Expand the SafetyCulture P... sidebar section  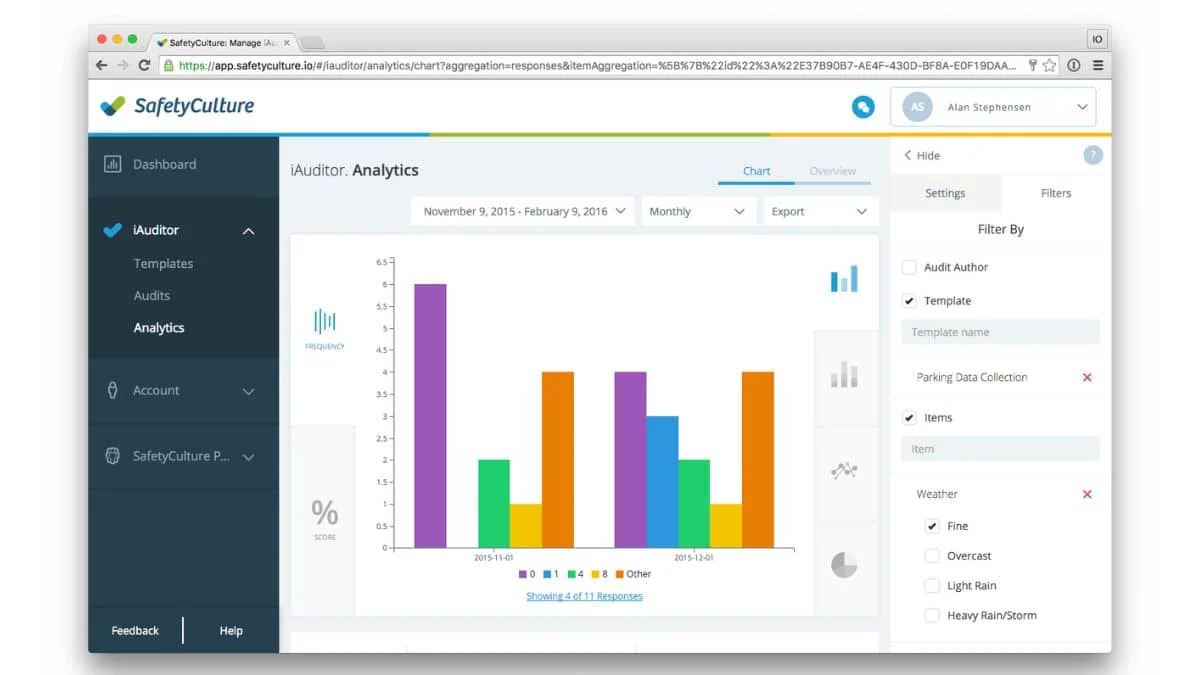pyautogui.click(x=249, y=457)
